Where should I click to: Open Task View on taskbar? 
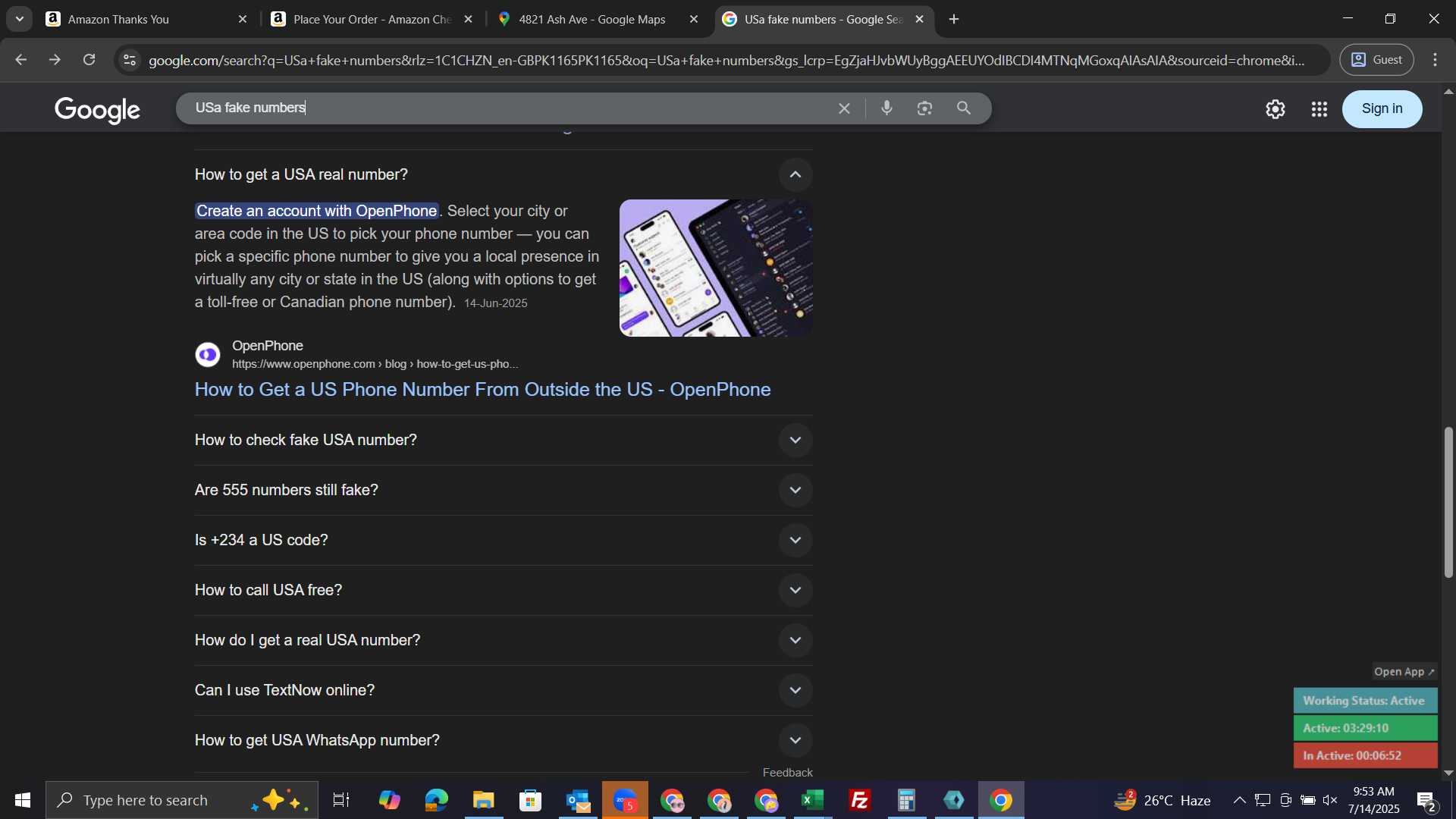tap(341, 800)
